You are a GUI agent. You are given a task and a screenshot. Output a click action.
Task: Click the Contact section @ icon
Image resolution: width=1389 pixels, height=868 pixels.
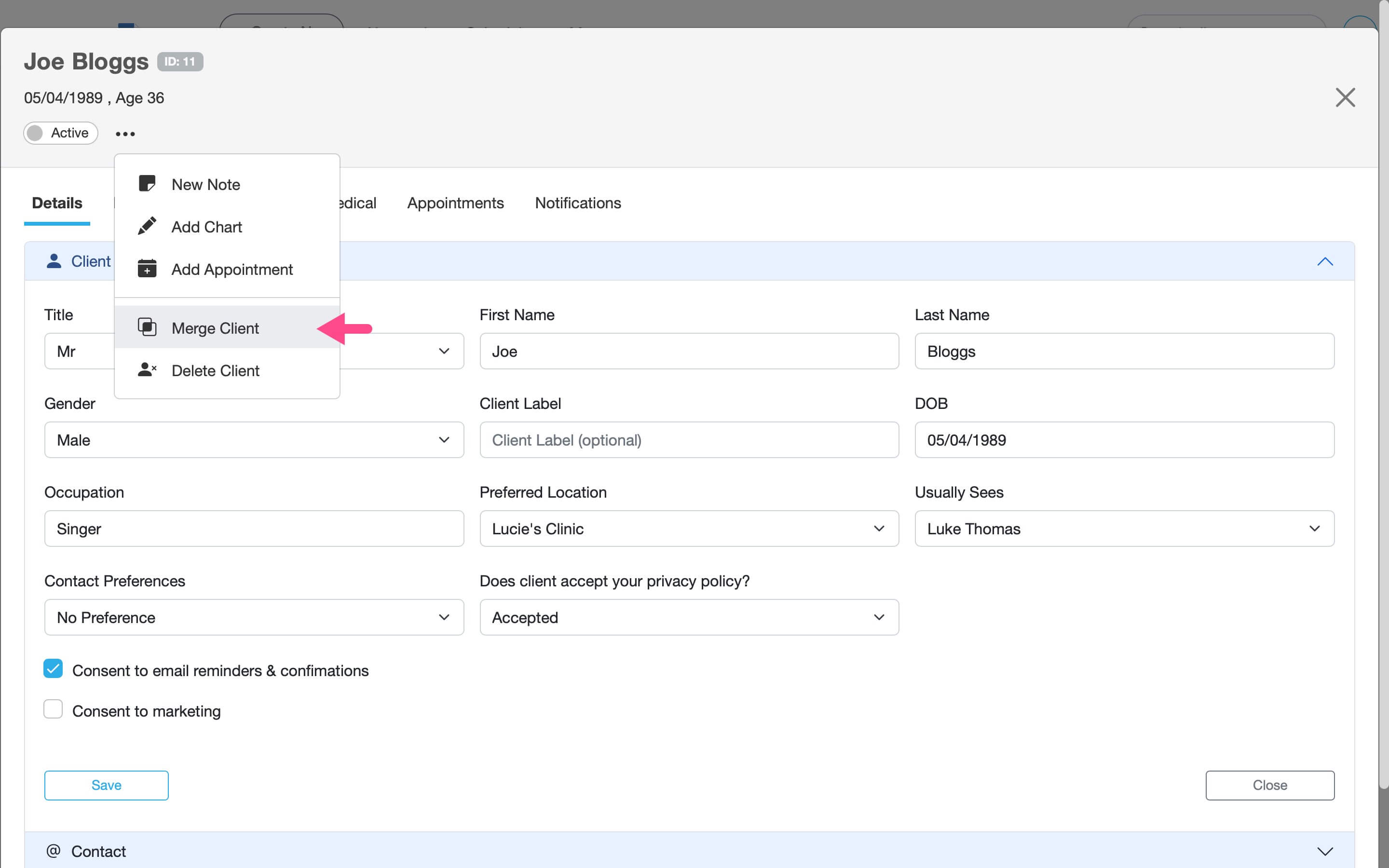54,851
